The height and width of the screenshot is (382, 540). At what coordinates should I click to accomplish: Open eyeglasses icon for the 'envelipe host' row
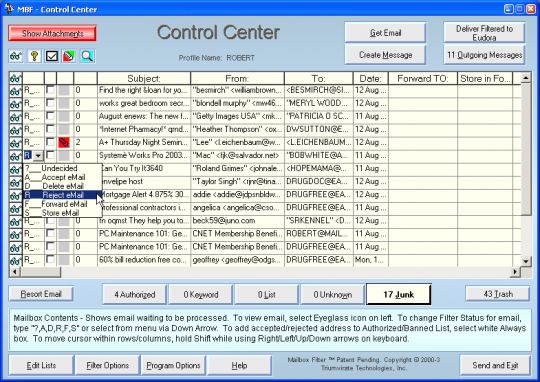tap(16, 183)
